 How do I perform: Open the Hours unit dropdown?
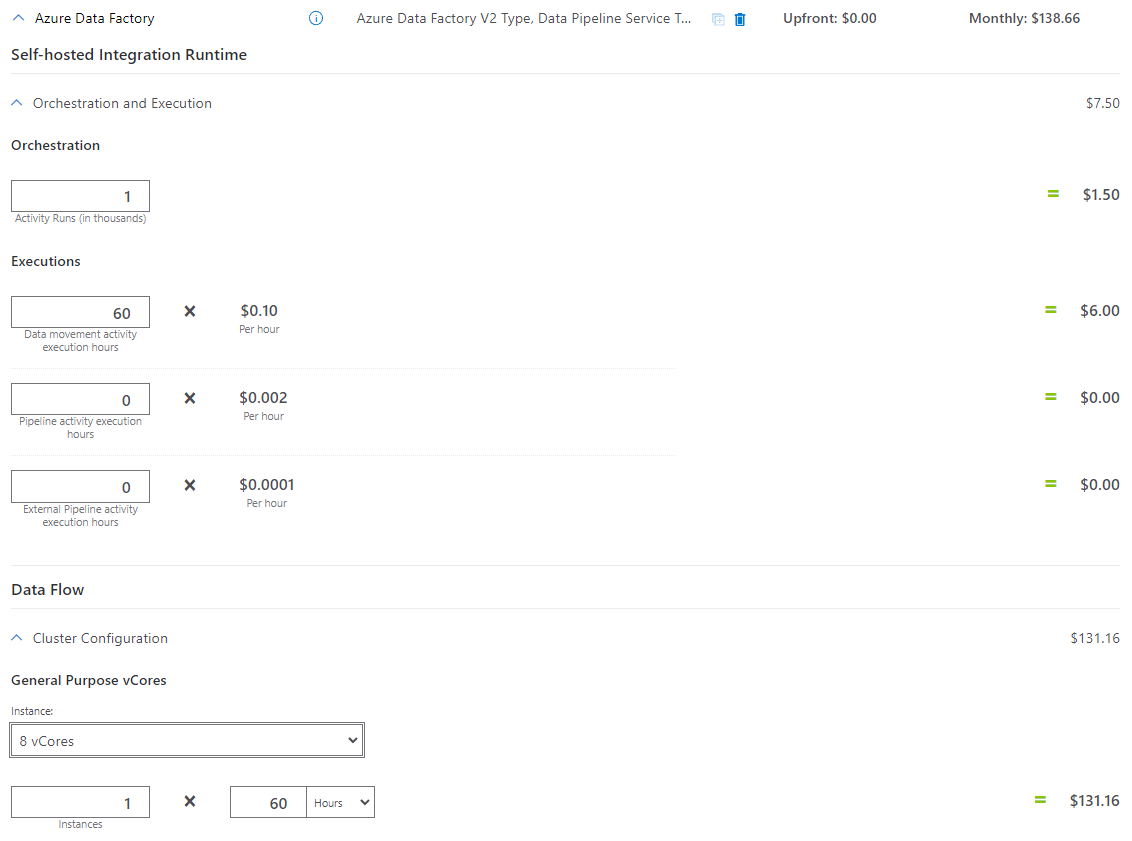coord(341,802)
